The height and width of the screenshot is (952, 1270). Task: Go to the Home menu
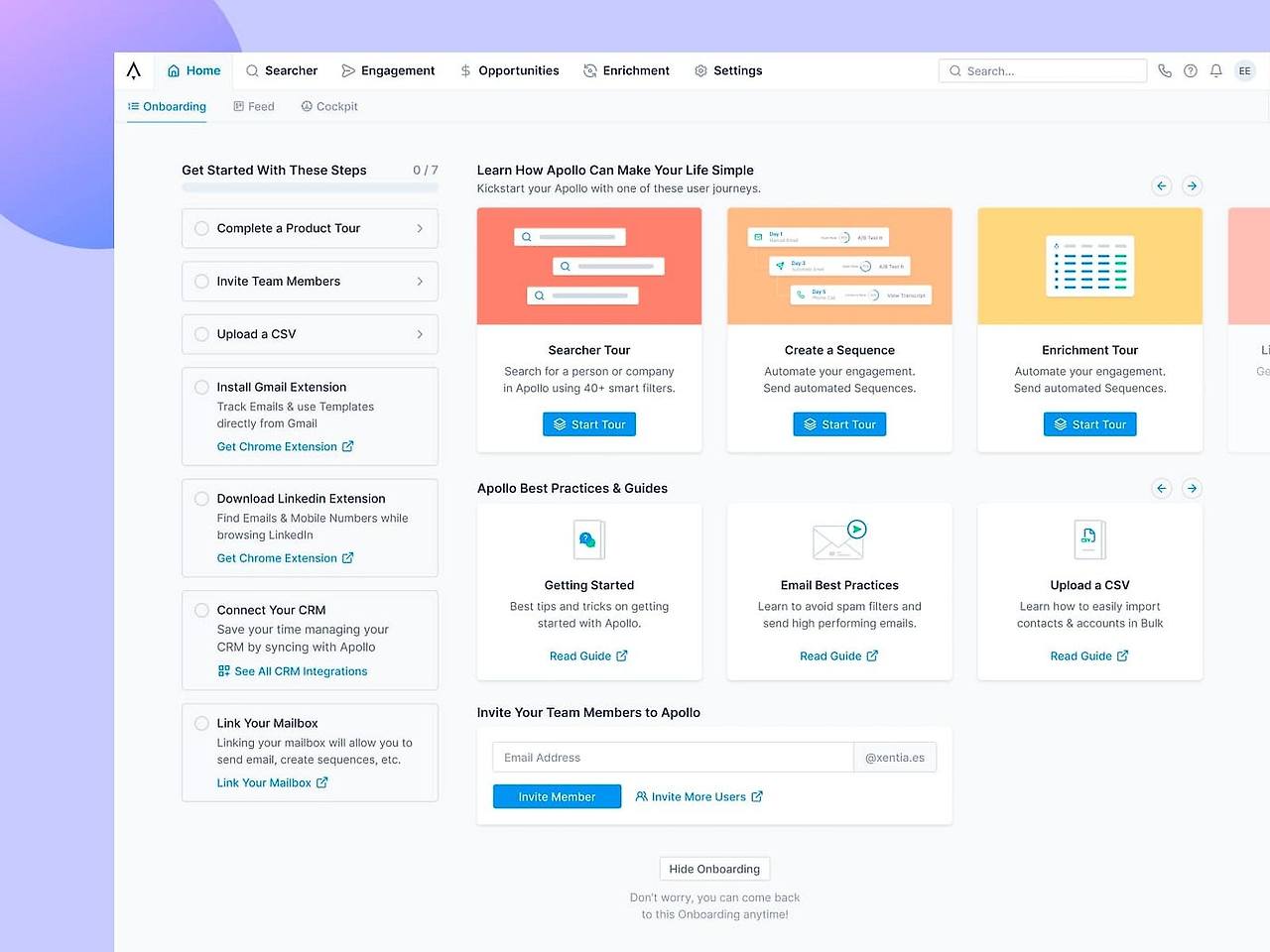click(x=193, y=70)
